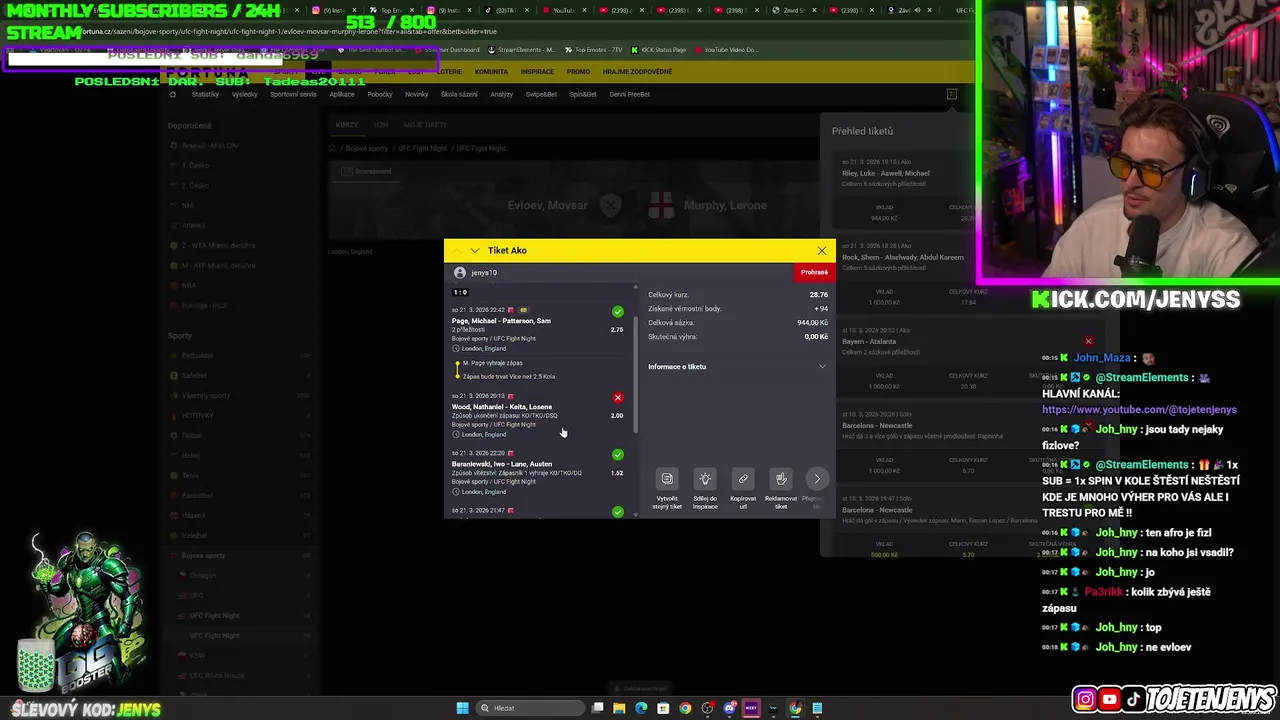Click the Windows Start button
This screenshot has width=1280, height=720.
[462, 708]
